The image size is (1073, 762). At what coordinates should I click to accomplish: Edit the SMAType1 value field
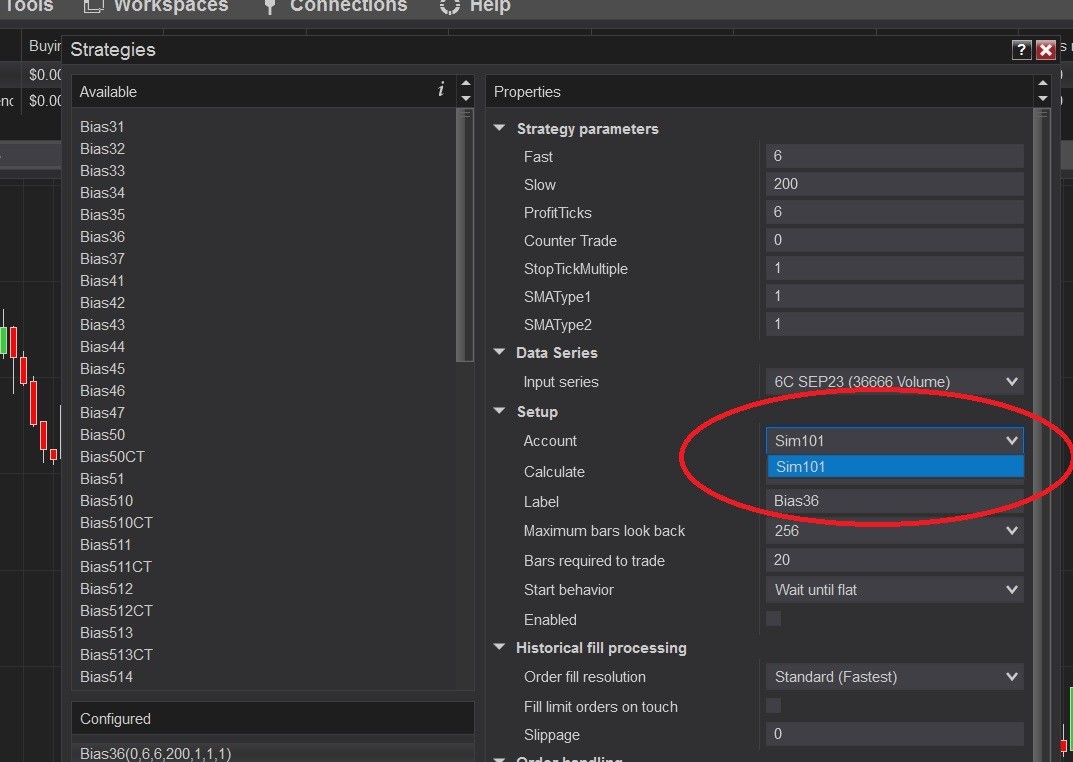[x=894, y=296]
